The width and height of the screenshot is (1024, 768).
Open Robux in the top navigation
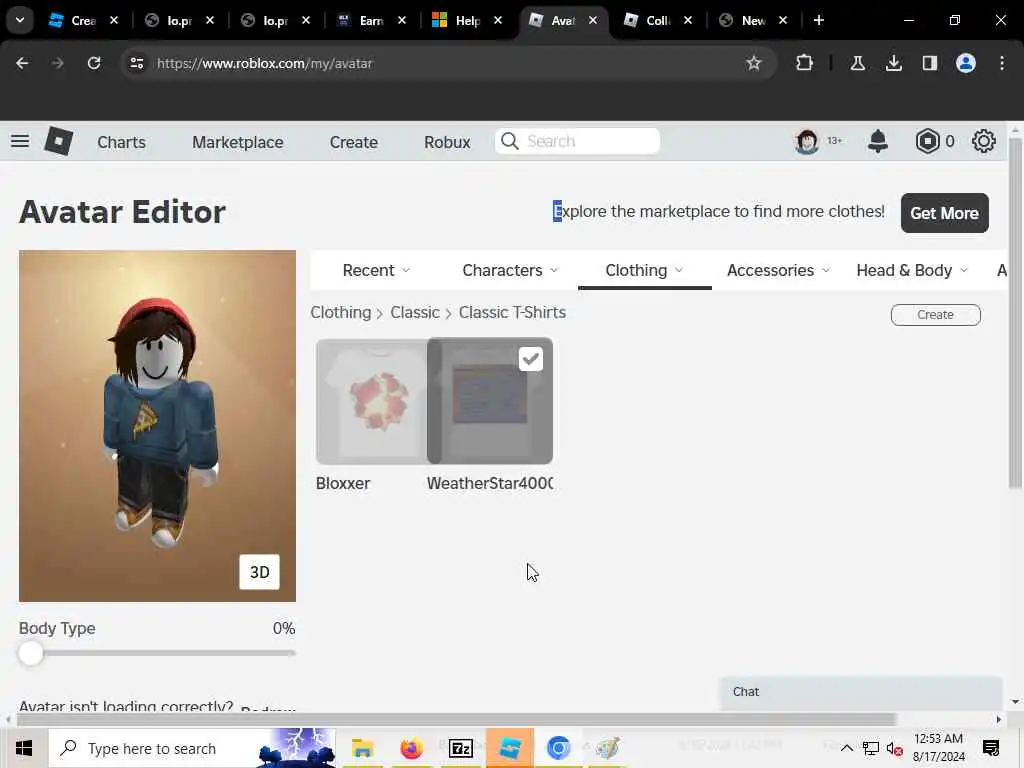point(447,142)
